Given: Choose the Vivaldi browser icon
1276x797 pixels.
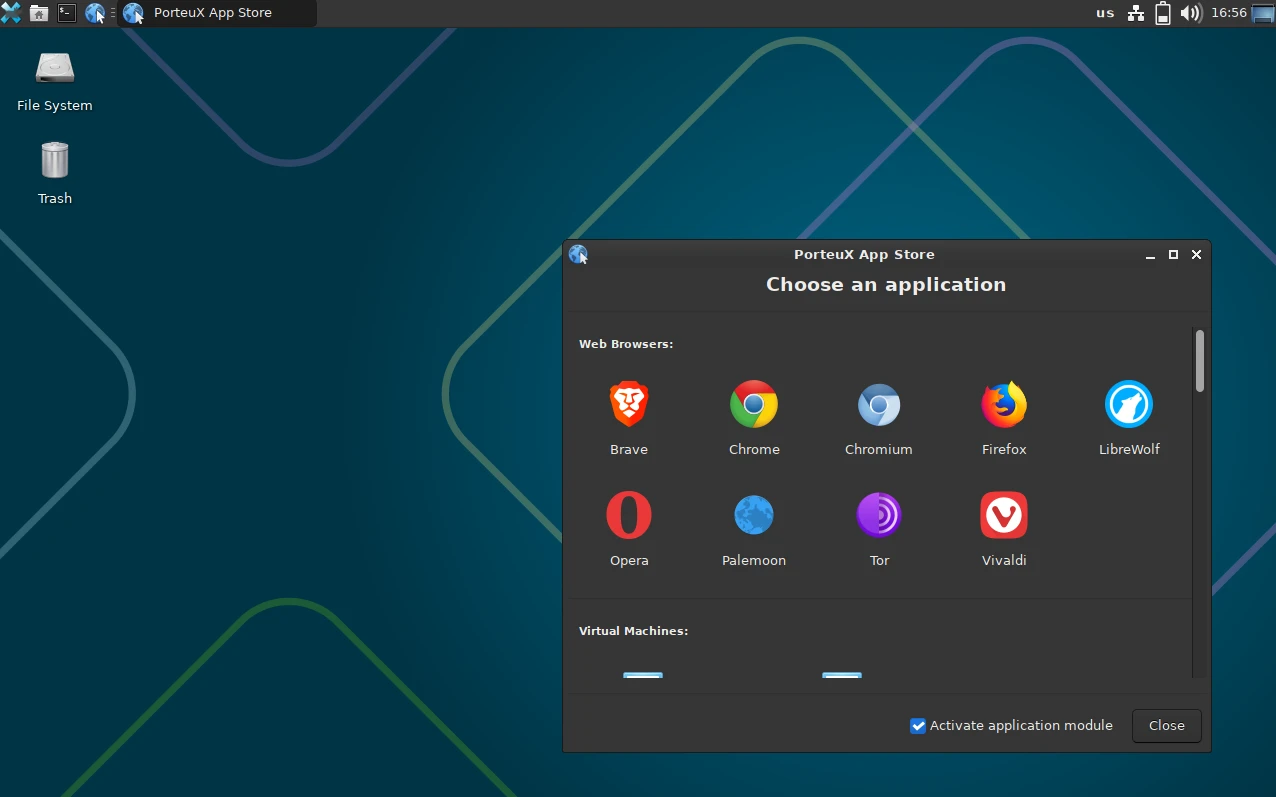Looking at the screenshot, I should point(1004,516).
